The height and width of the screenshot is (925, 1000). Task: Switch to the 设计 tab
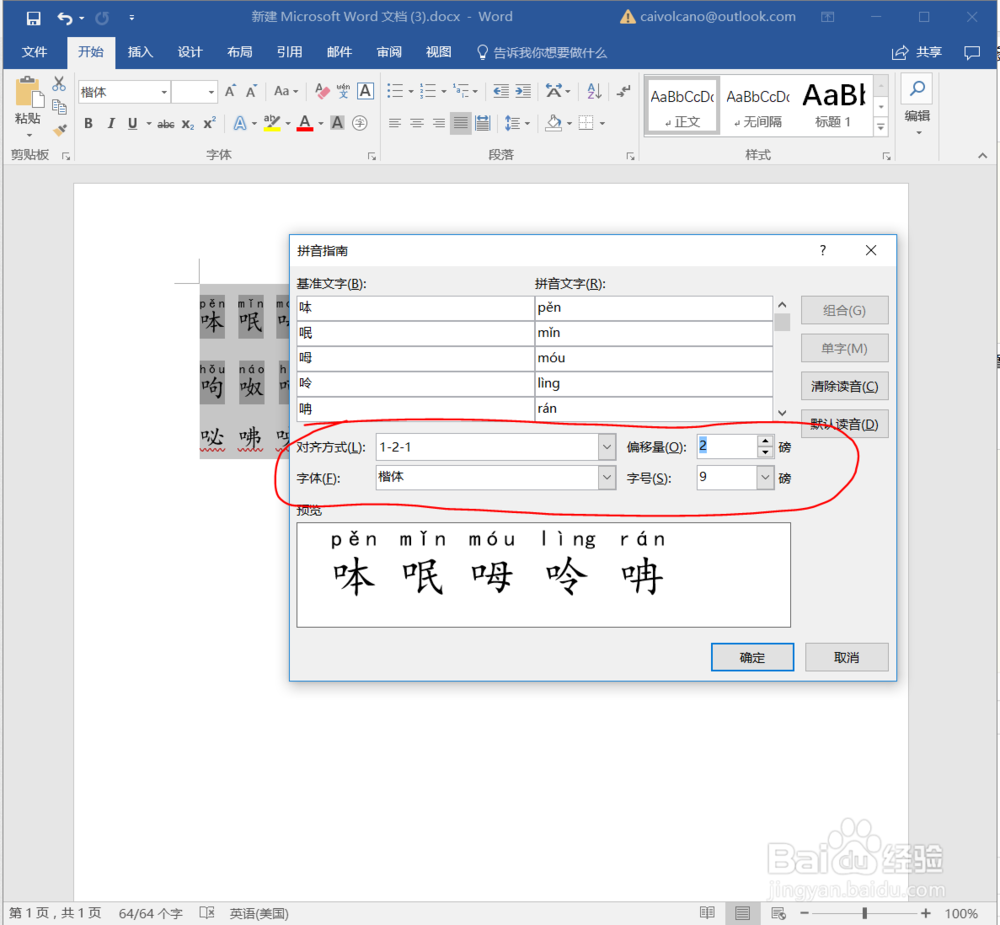pyautogui.click(x=190, y=52)
